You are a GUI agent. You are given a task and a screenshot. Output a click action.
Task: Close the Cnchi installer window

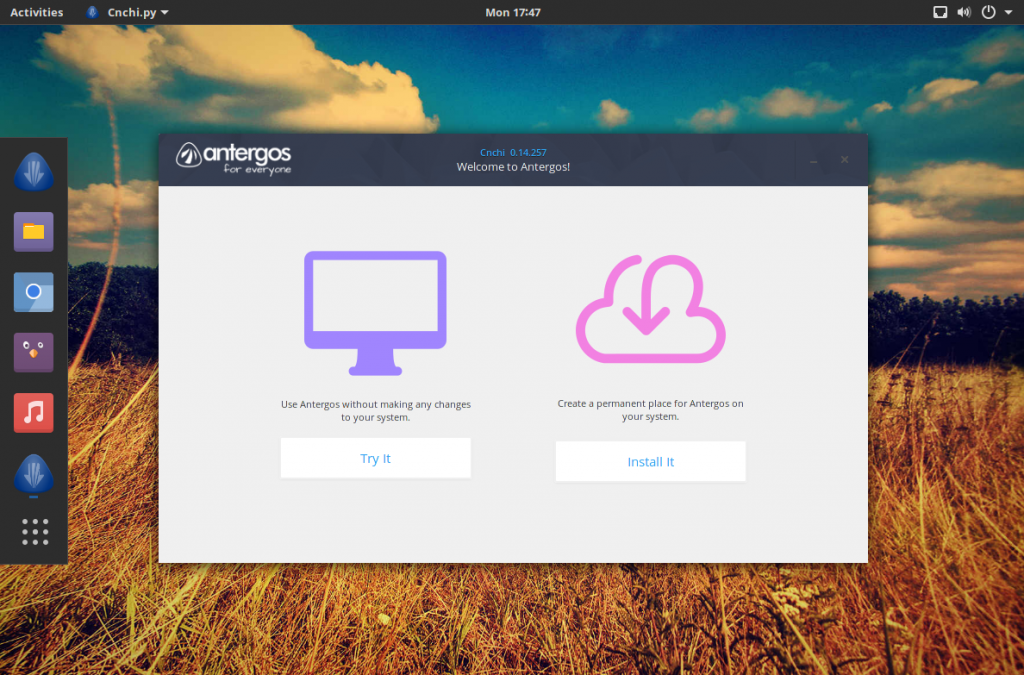coord(844,159)
